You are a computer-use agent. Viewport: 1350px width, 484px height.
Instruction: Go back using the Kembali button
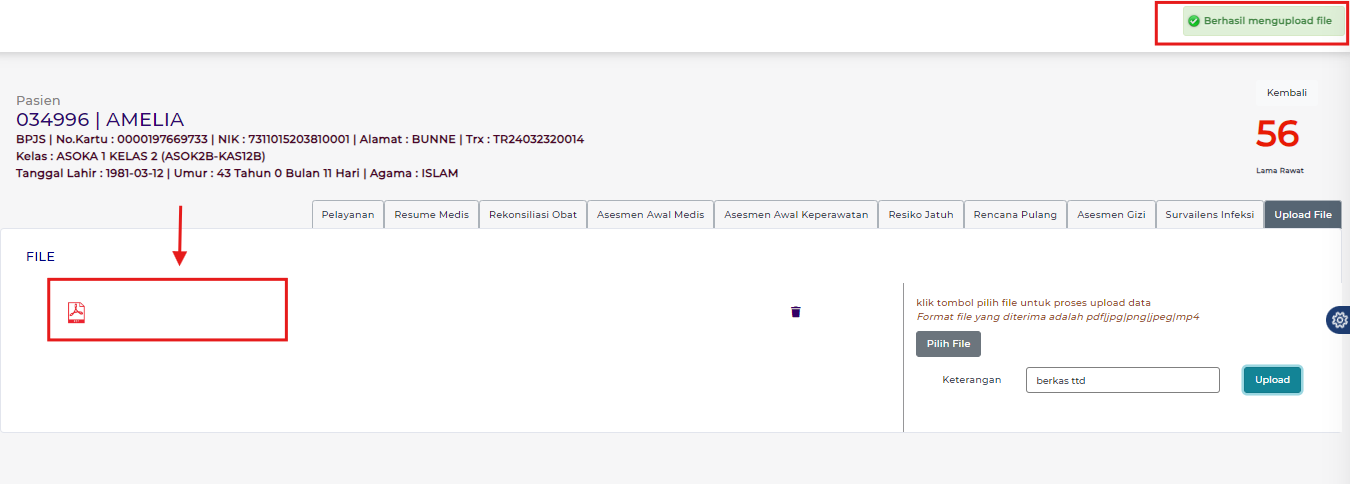(x=1286, y=93)
